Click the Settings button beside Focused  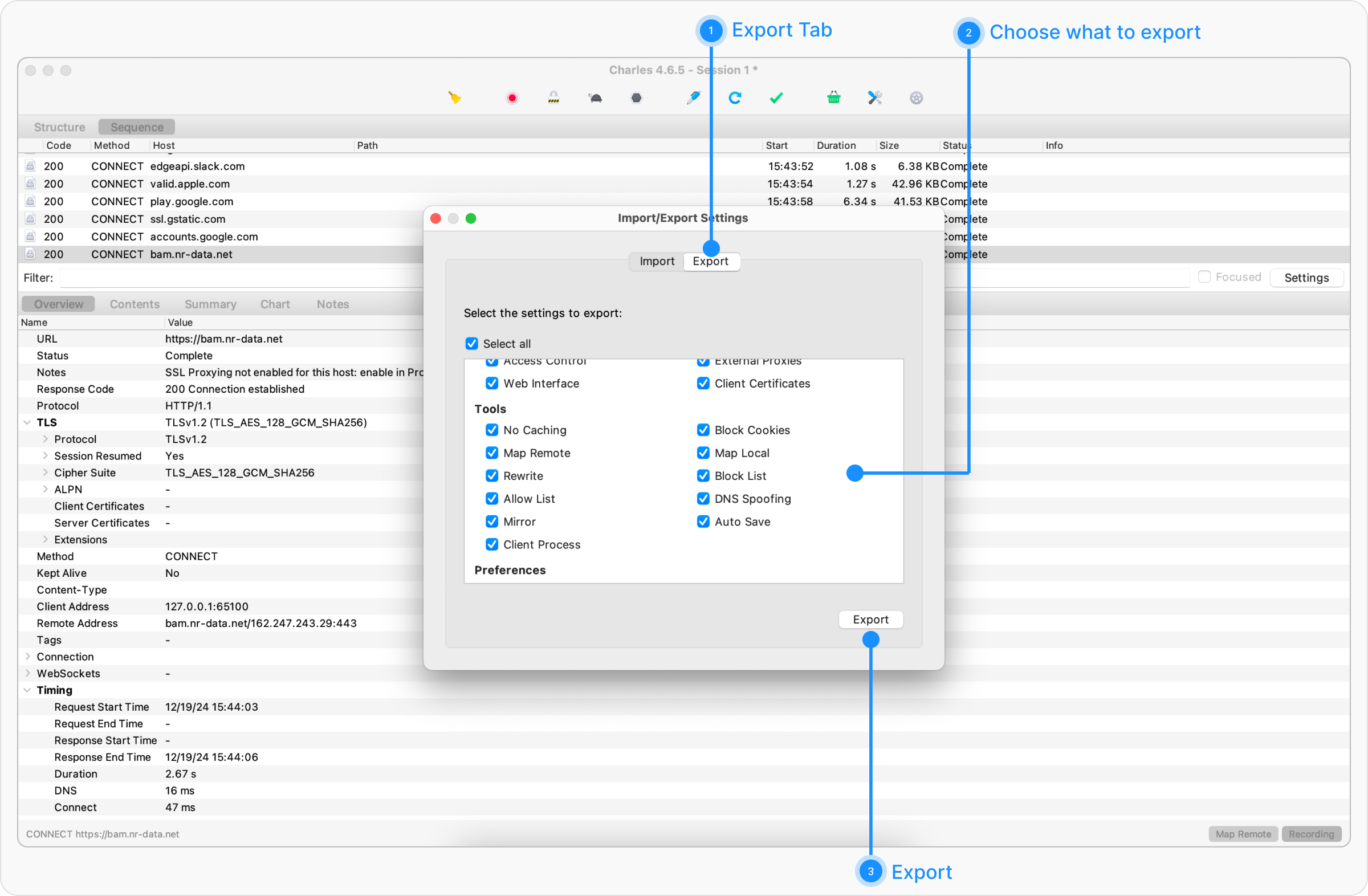1306,278
